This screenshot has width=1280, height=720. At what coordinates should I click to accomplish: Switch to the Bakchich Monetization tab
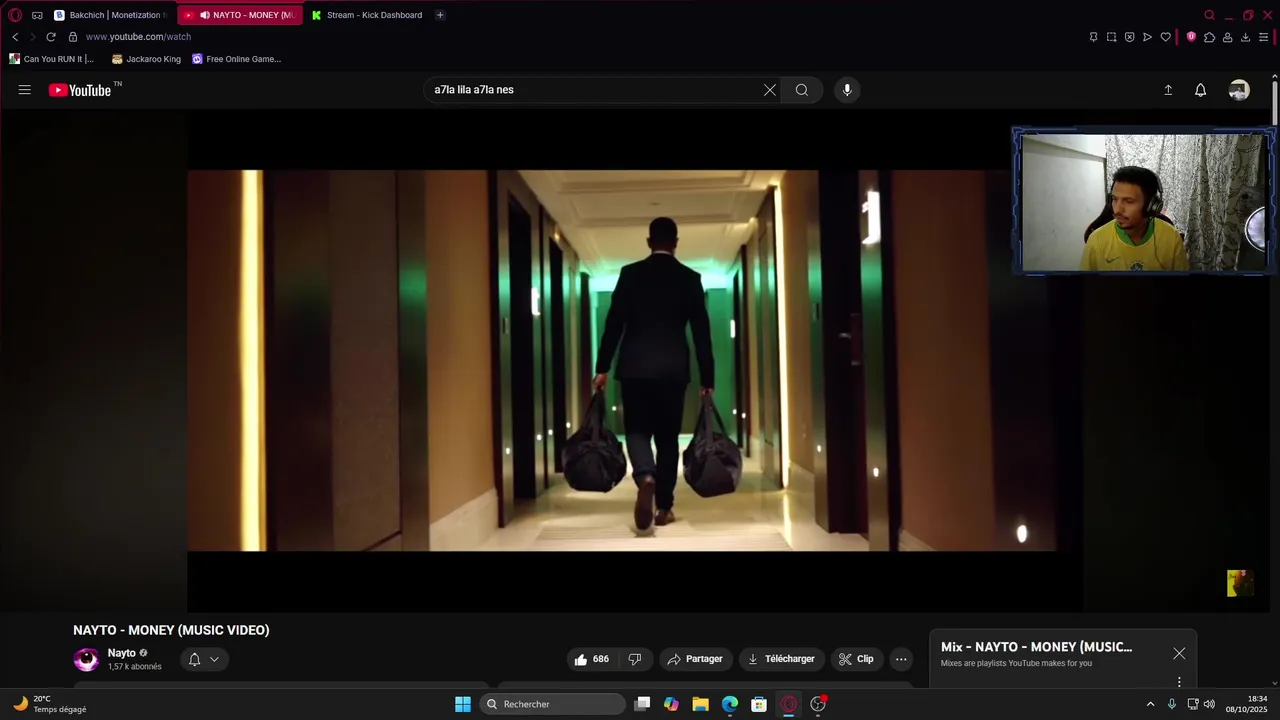click(112, 15)
